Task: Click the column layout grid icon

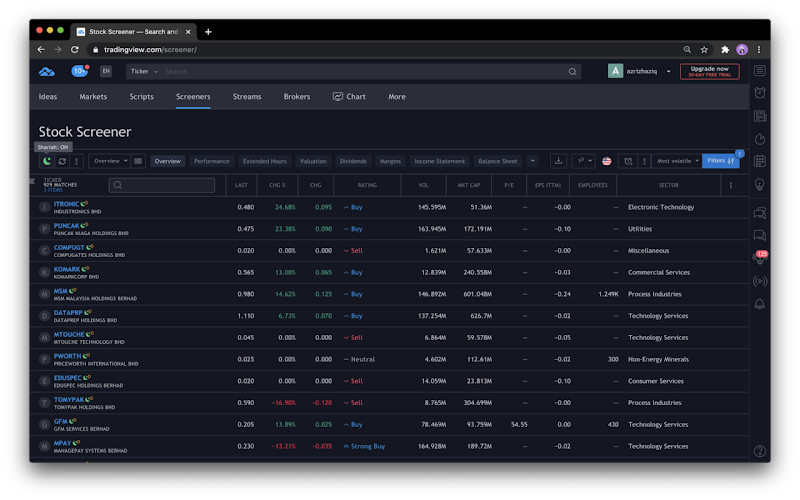Action: click(x=138, y=161)
